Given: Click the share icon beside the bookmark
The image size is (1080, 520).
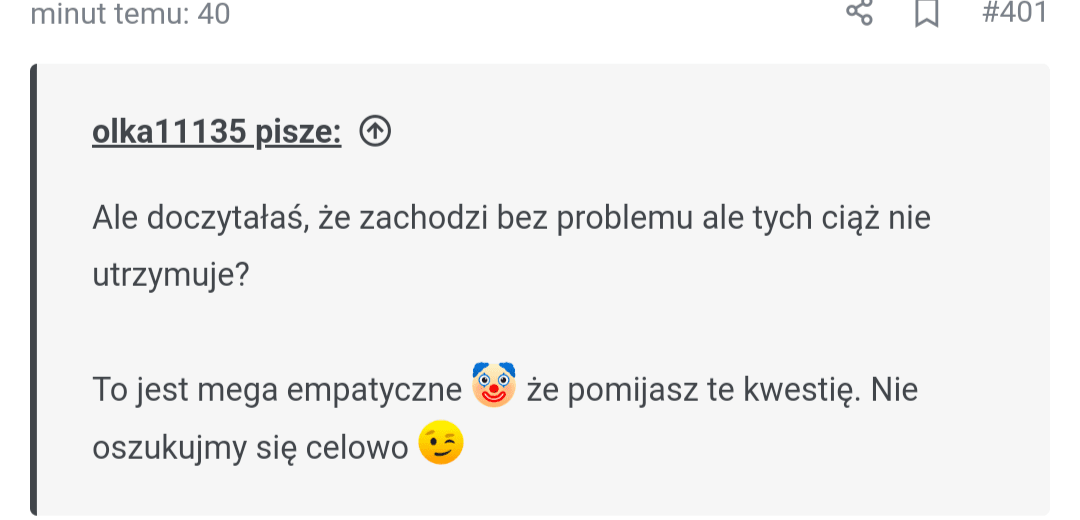Looking at the screenshot, I should tap(860, 13).
